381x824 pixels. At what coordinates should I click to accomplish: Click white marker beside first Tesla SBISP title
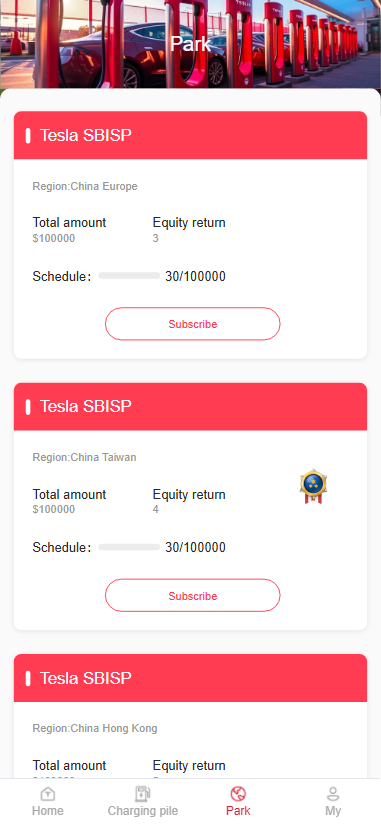28,135
